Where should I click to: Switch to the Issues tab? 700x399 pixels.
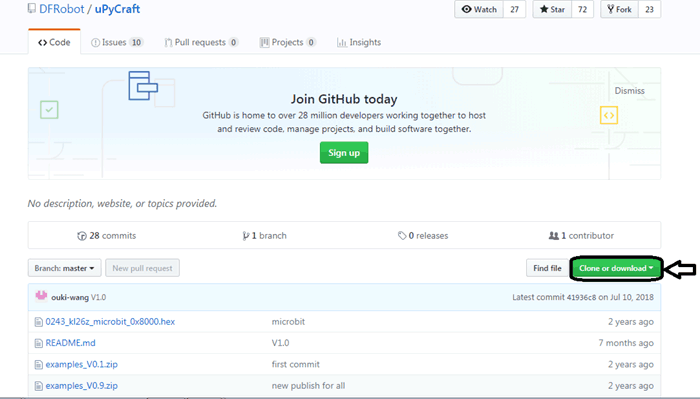pos(117,42)
